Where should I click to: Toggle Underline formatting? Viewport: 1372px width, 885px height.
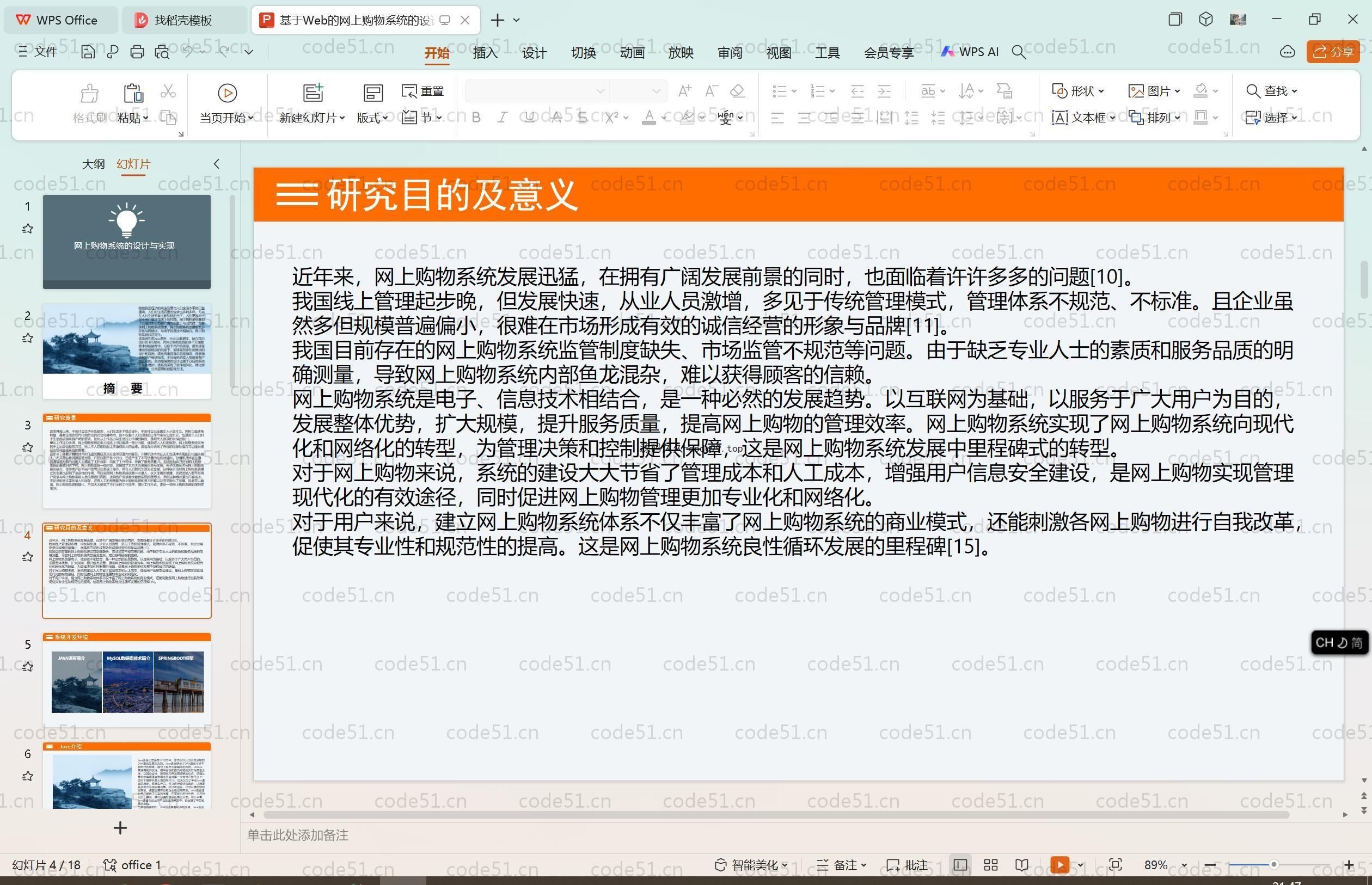pyautogui.click(x=529, y=117)
